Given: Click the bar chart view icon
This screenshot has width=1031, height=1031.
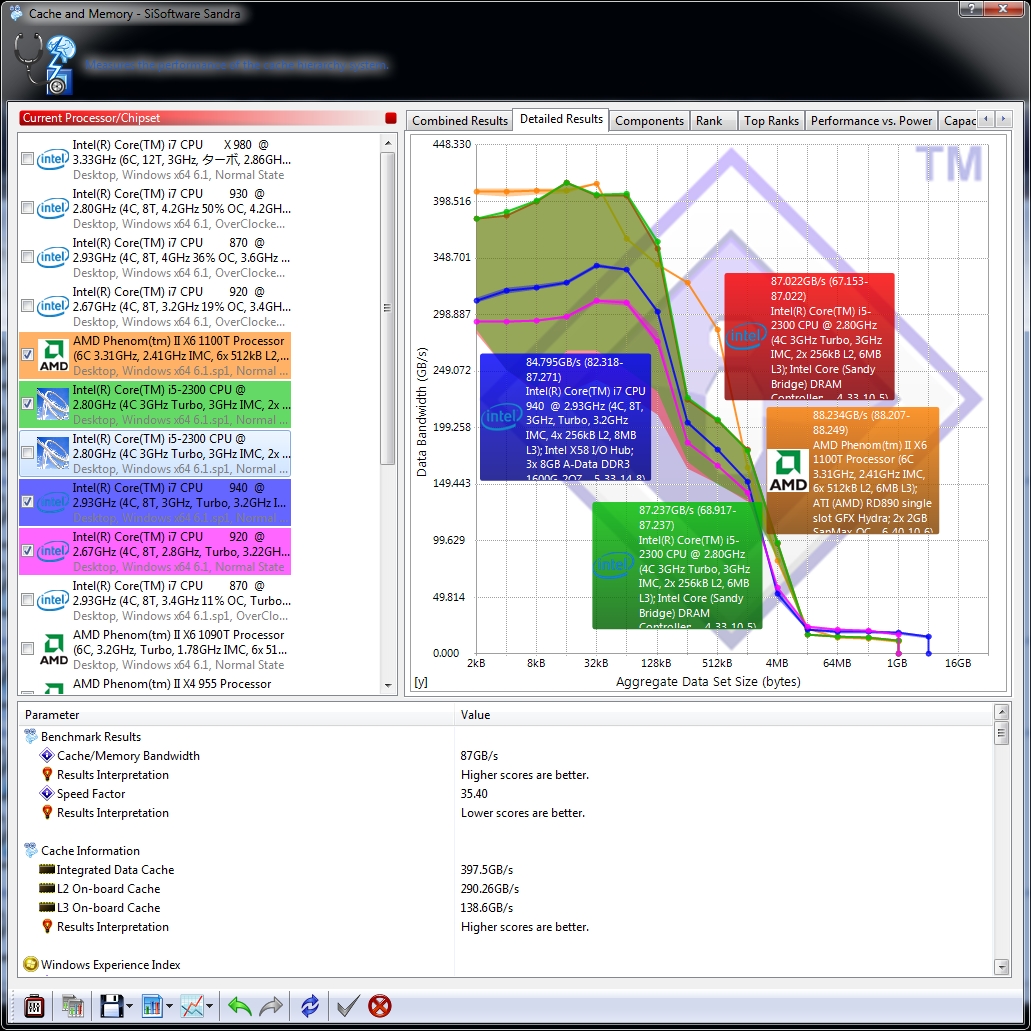Looking at the screenshot, I should click(x=152, y=1005).
